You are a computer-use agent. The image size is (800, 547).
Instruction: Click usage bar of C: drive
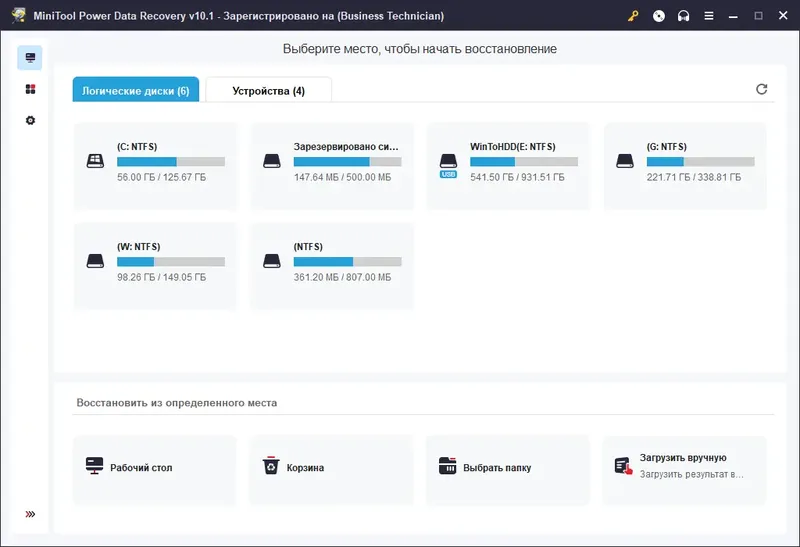(171, 162)
